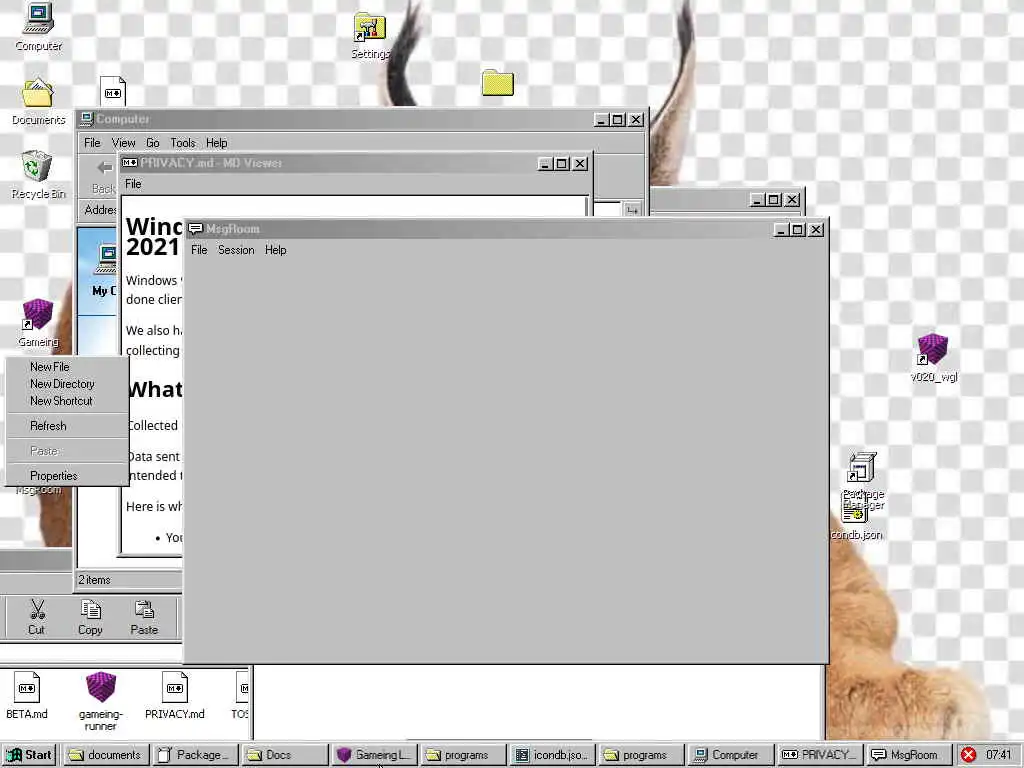Open View menu in Computer window
The image size is (1024, 768).
[123, 143]
